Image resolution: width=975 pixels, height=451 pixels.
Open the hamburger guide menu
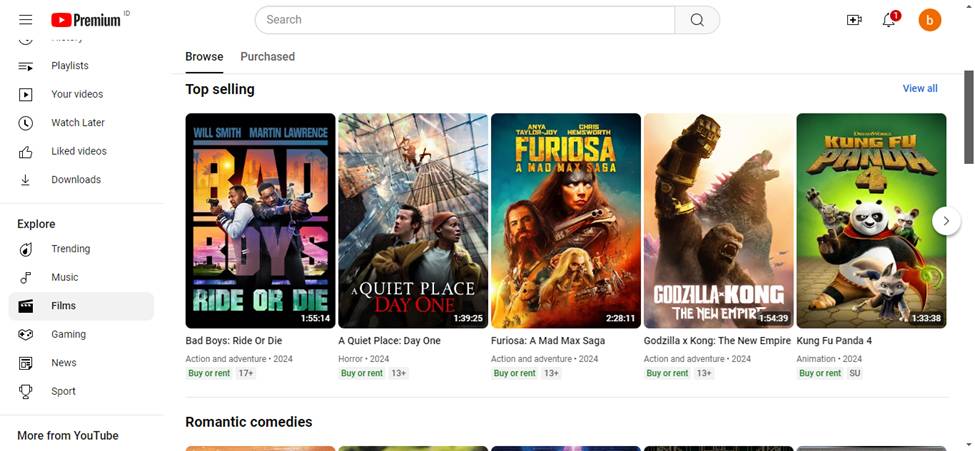(25, 20)
